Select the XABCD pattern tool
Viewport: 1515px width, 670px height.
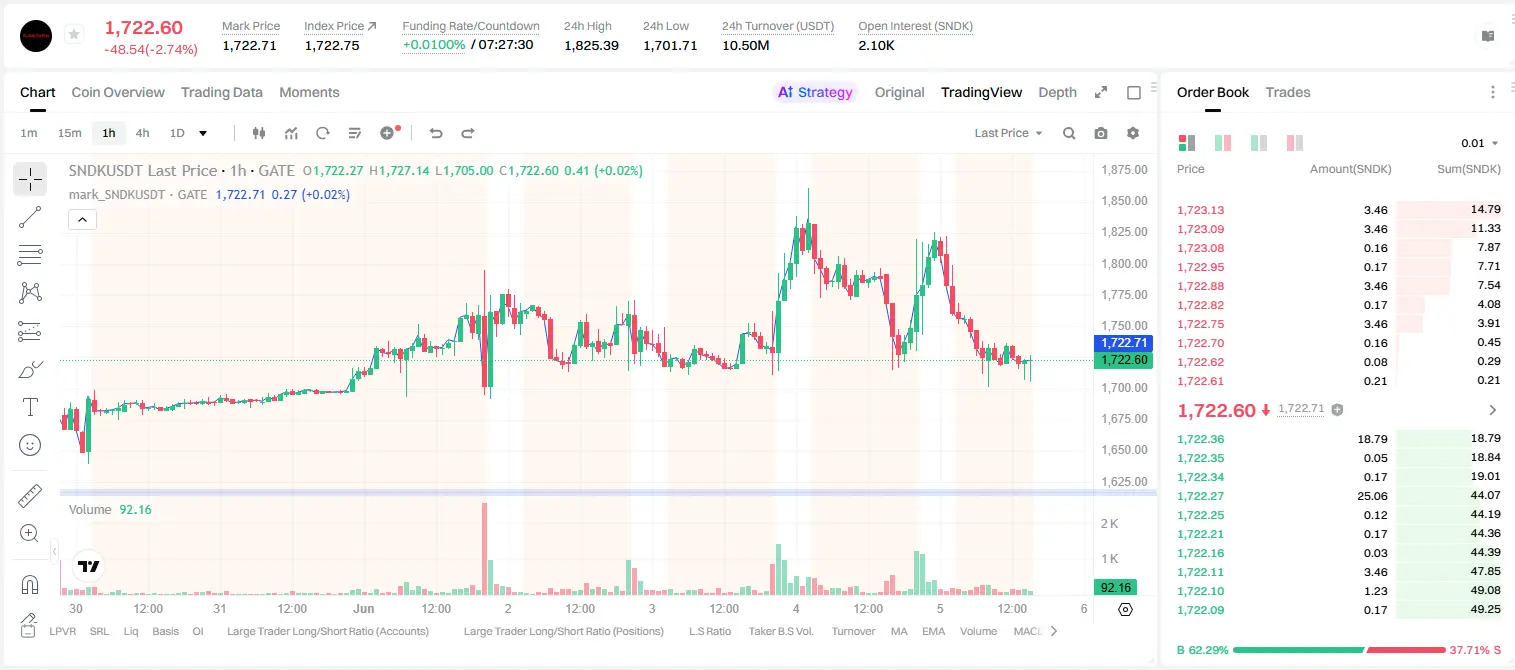click(30, 293)
